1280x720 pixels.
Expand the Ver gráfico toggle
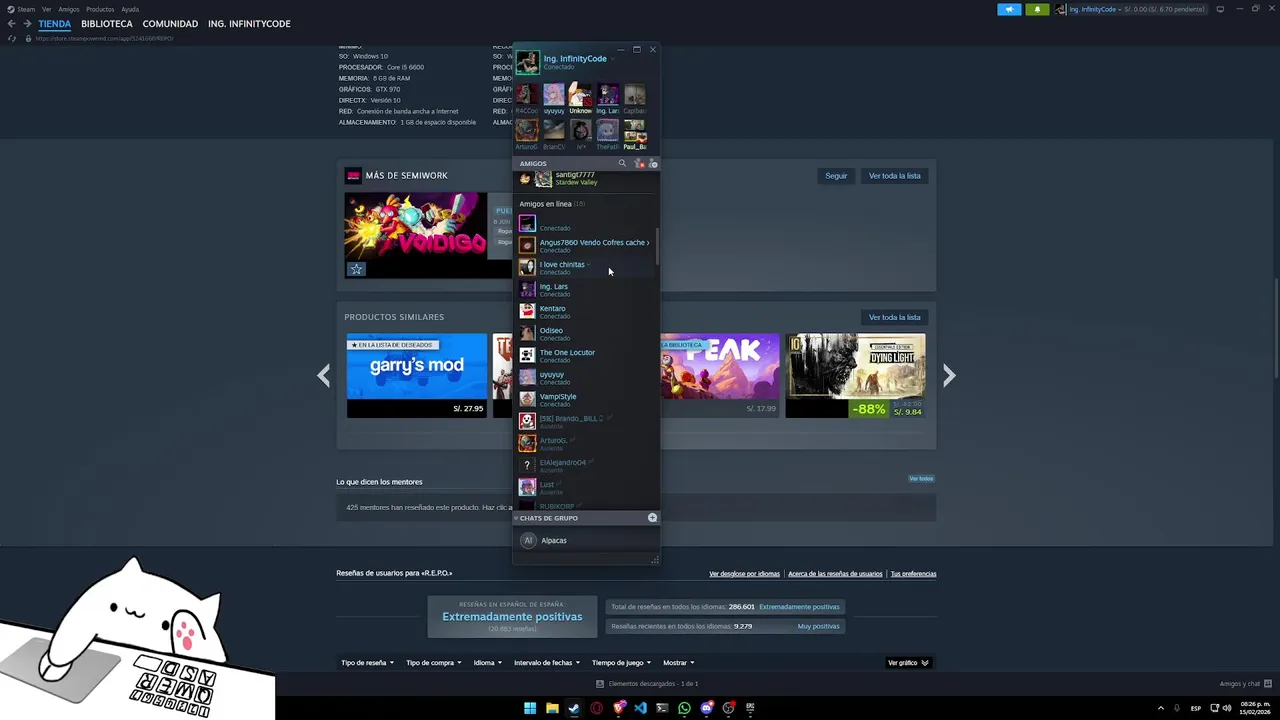908,663
